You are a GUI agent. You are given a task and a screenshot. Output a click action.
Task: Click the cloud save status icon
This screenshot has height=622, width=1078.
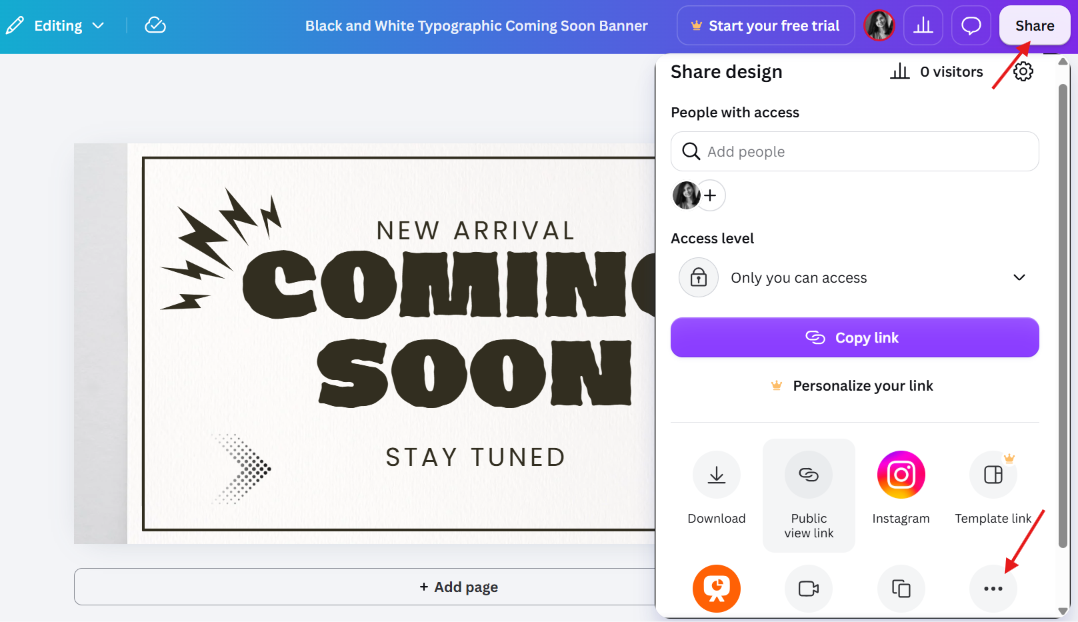(155, 25)
